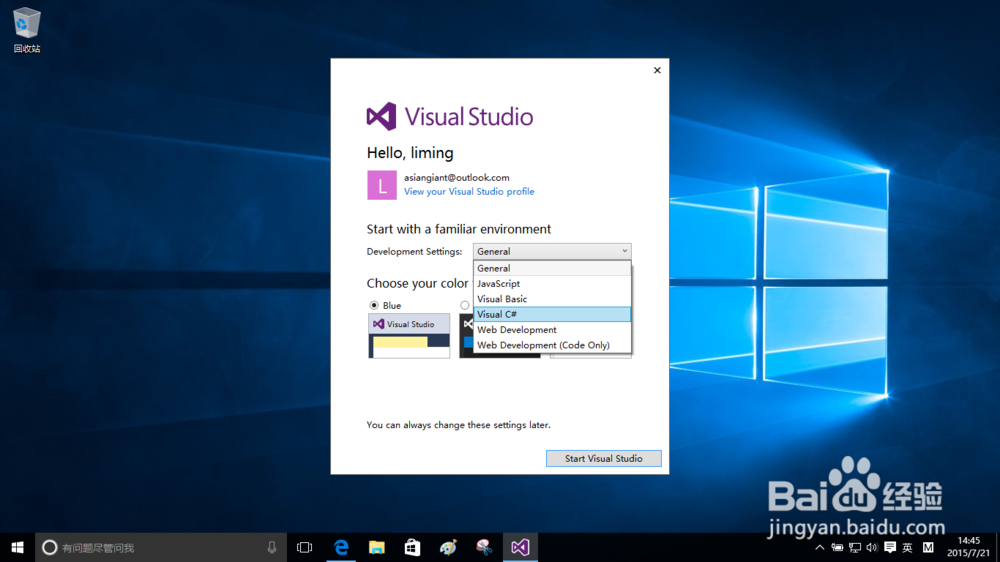
Task: Open the Snipping Tool taskbar icon
Action: point(484,547)
